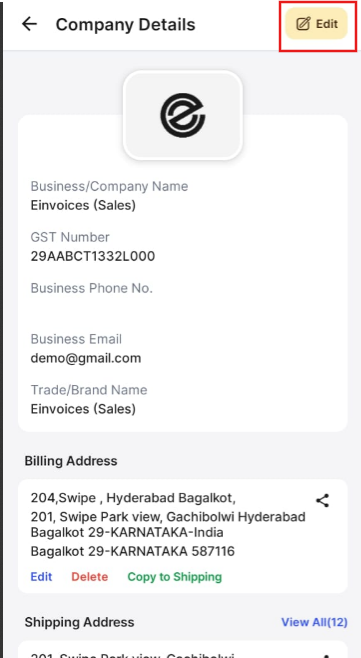The image size is (361, 658).
Task: Click the red Delete link for billing address
Action: 89,577
